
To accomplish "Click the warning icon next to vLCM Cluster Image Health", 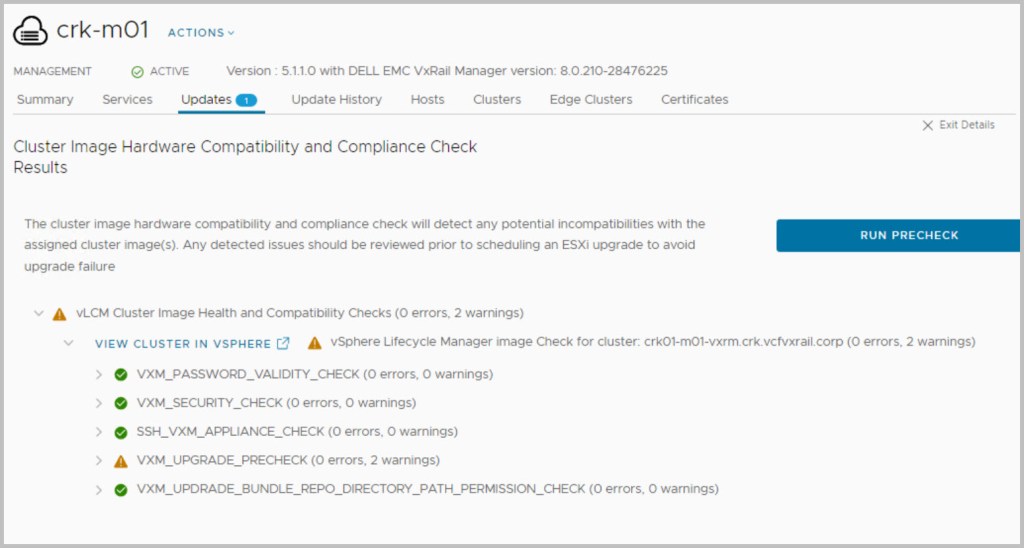I will tap(59, 313).
